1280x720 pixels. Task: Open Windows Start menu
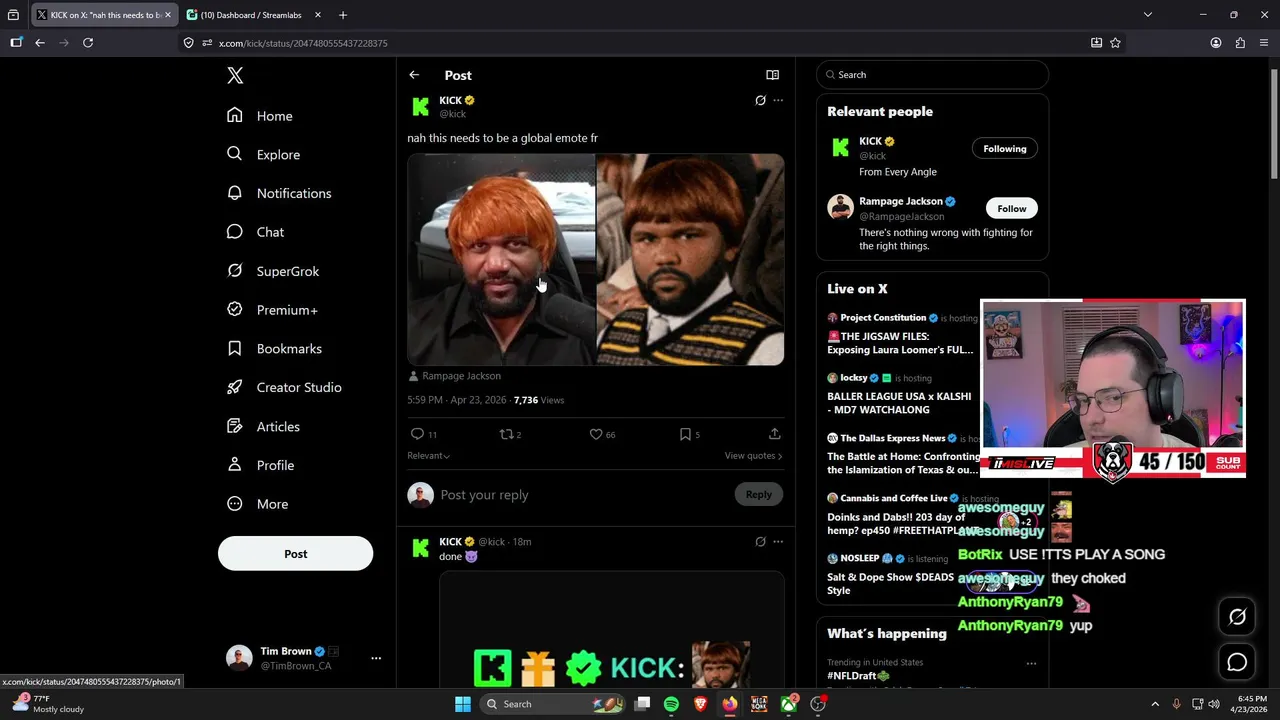tap(463, 704)
